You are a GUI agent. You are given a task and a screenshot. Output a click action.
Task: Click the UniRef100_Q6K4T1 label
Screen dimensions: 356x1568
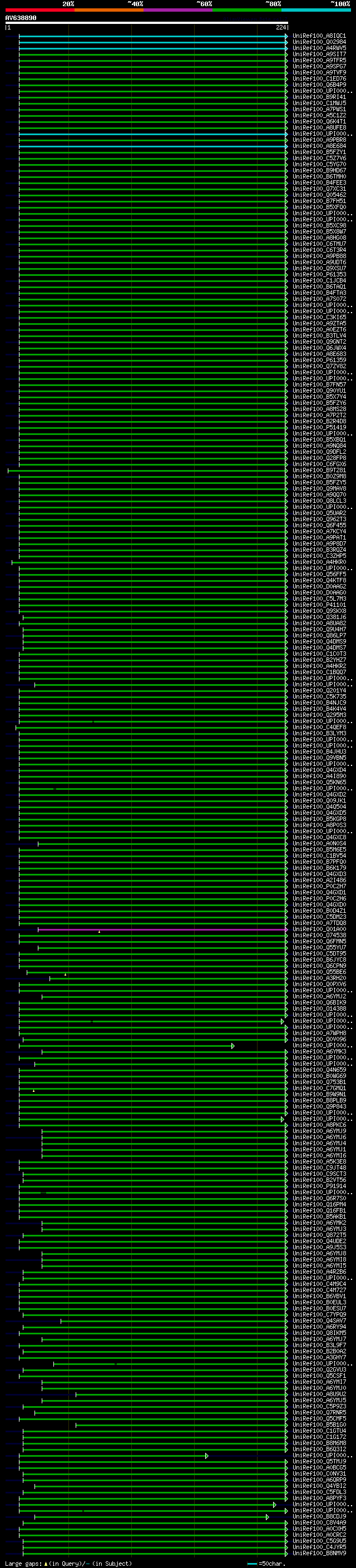tap(319, 121)
